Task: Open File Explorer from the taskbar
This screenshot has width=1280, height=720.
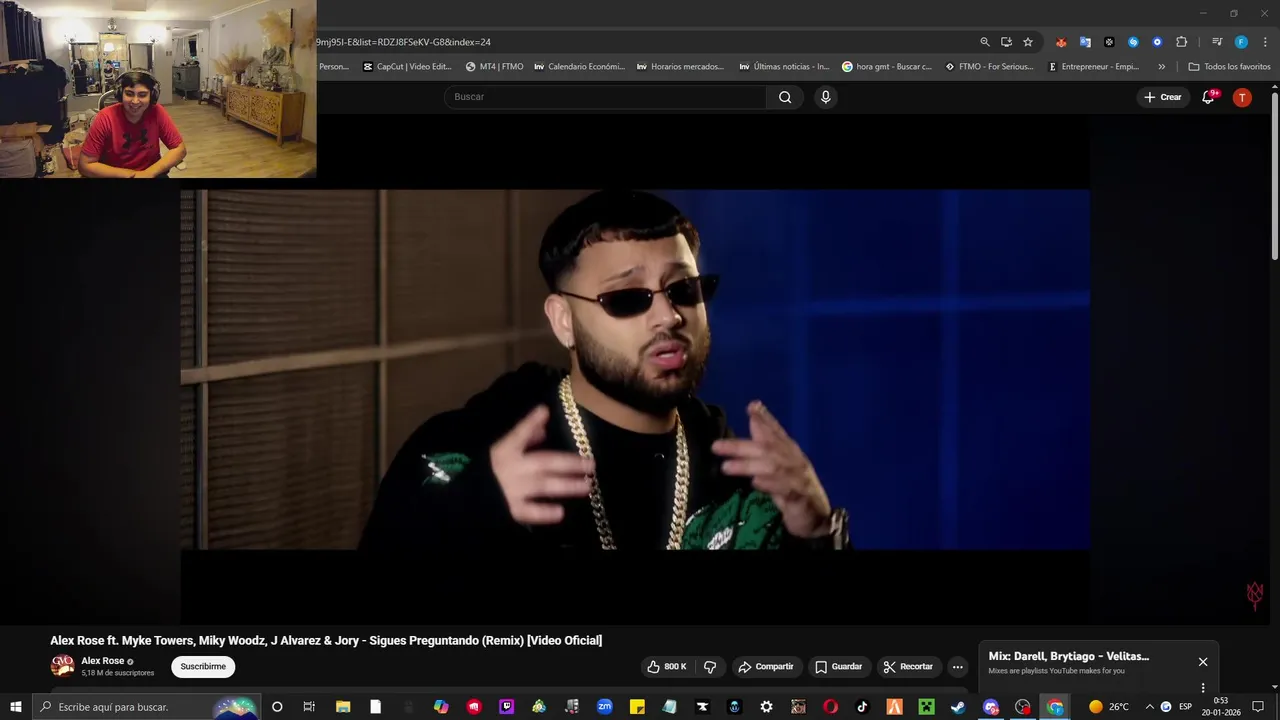Action: coord(343,707)
